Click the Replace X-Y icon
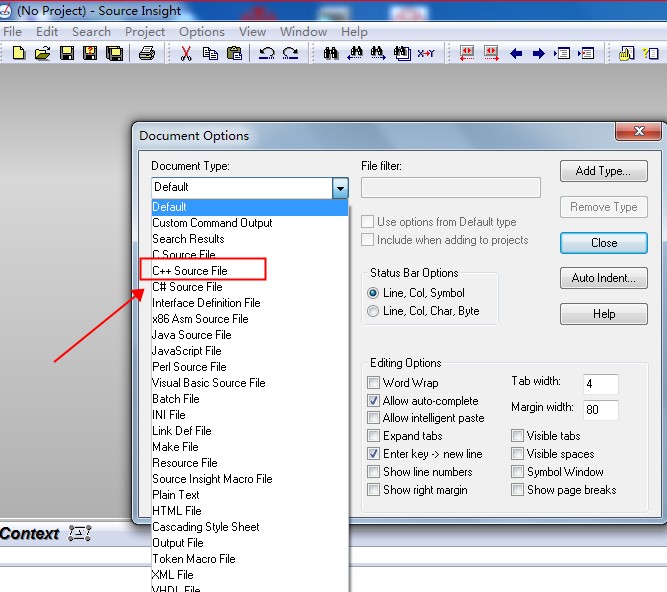This screenshot has height=592, width=667. click(x=426, y=54)
